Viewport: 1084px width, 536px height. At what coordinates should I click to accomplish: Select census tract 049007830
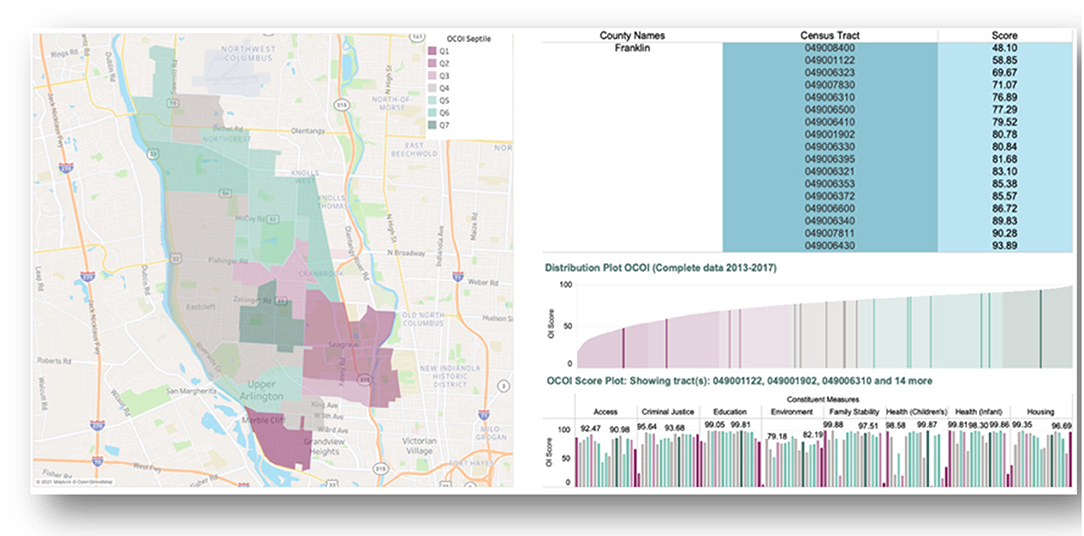pyautogui.click(x=830, y=86)
